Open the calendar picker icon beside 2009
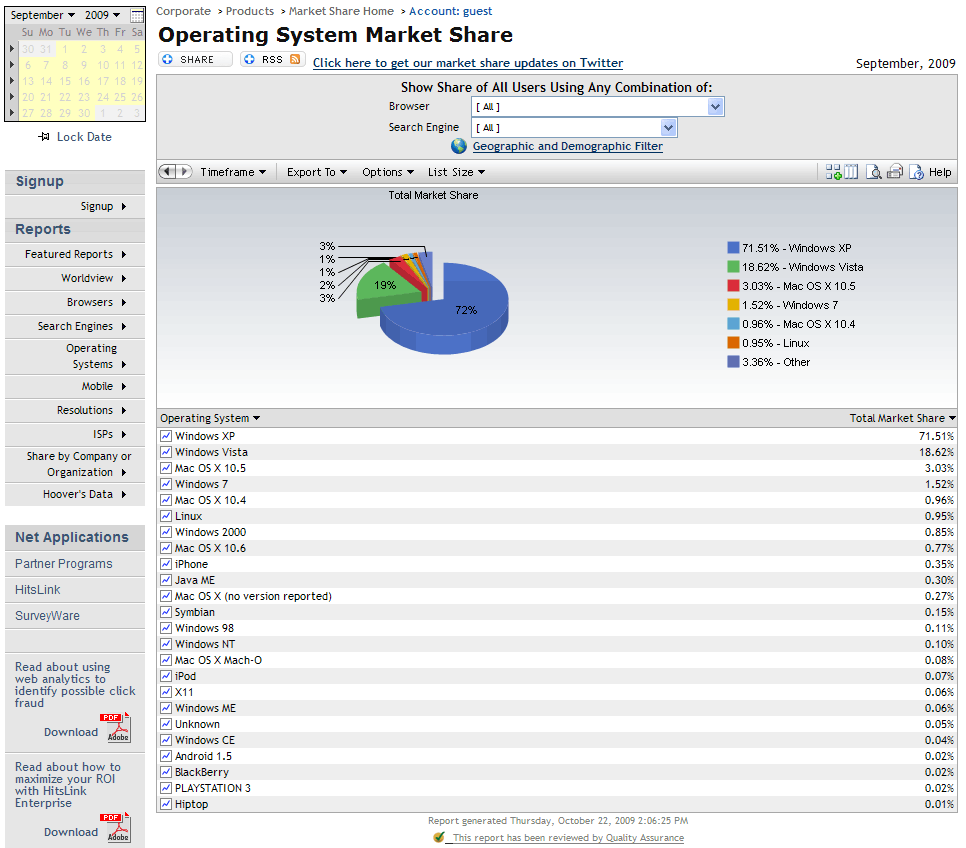966x848 pixels. coord(137,15)
